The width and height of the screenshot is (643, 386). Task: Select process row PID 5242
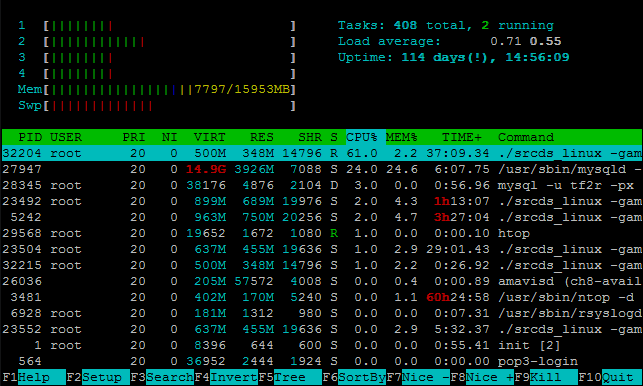point(322,217)
